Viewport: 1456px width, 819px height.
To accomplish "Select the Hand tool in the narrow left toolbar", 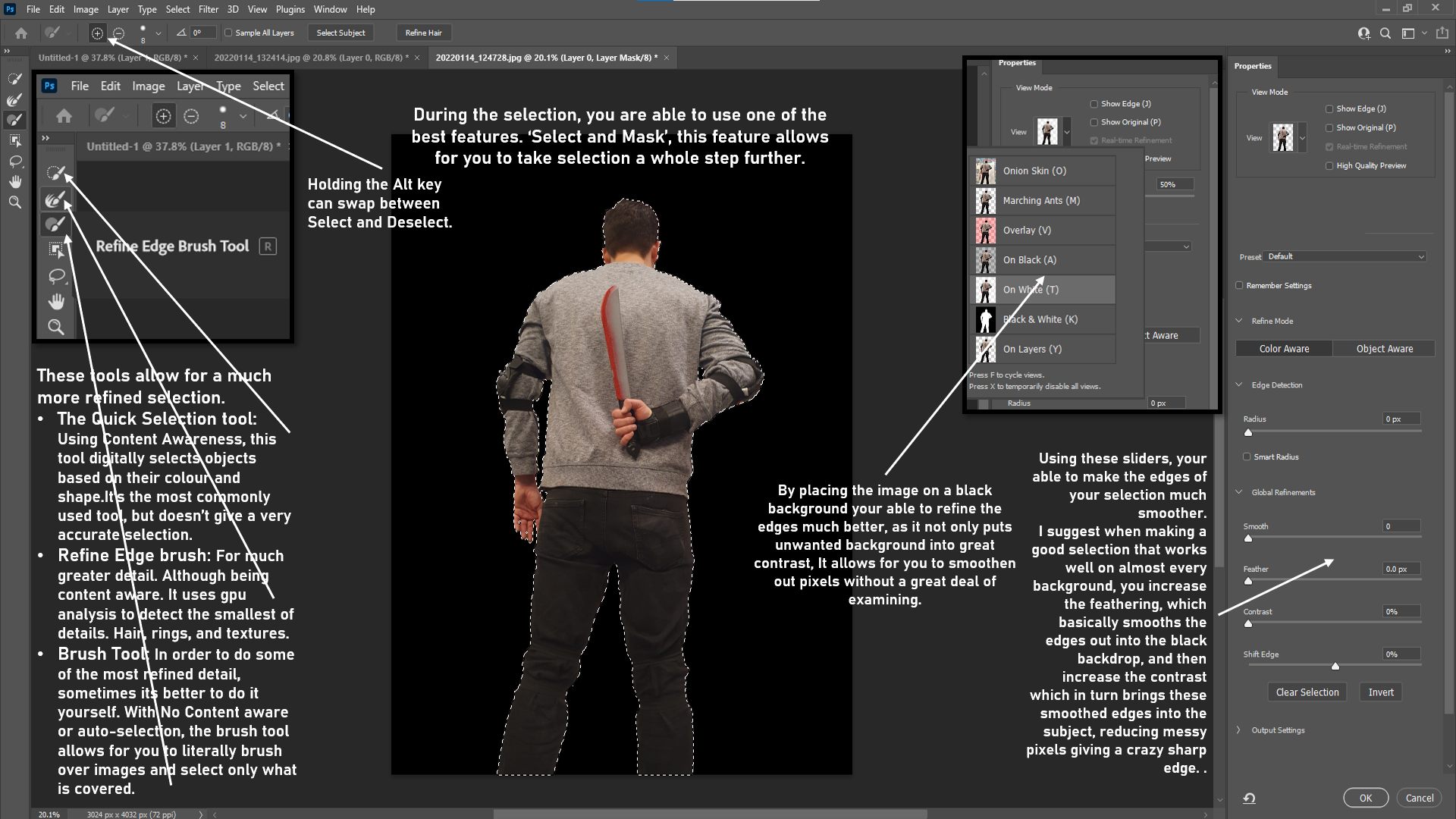I will [14, 182].
